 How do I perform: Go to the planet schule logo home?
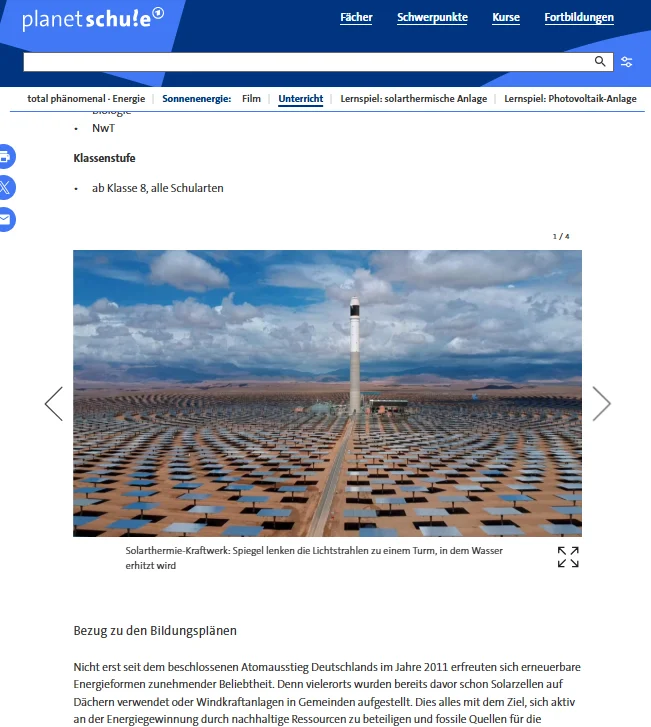93,19
